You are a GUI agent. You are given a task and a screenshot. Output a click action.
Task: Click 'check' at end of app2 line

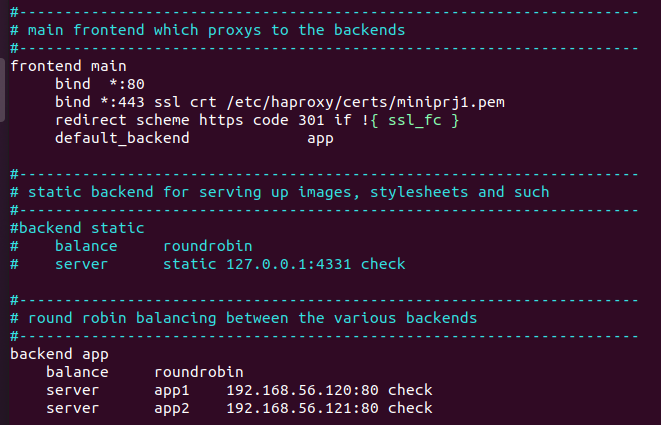[410, 408]
